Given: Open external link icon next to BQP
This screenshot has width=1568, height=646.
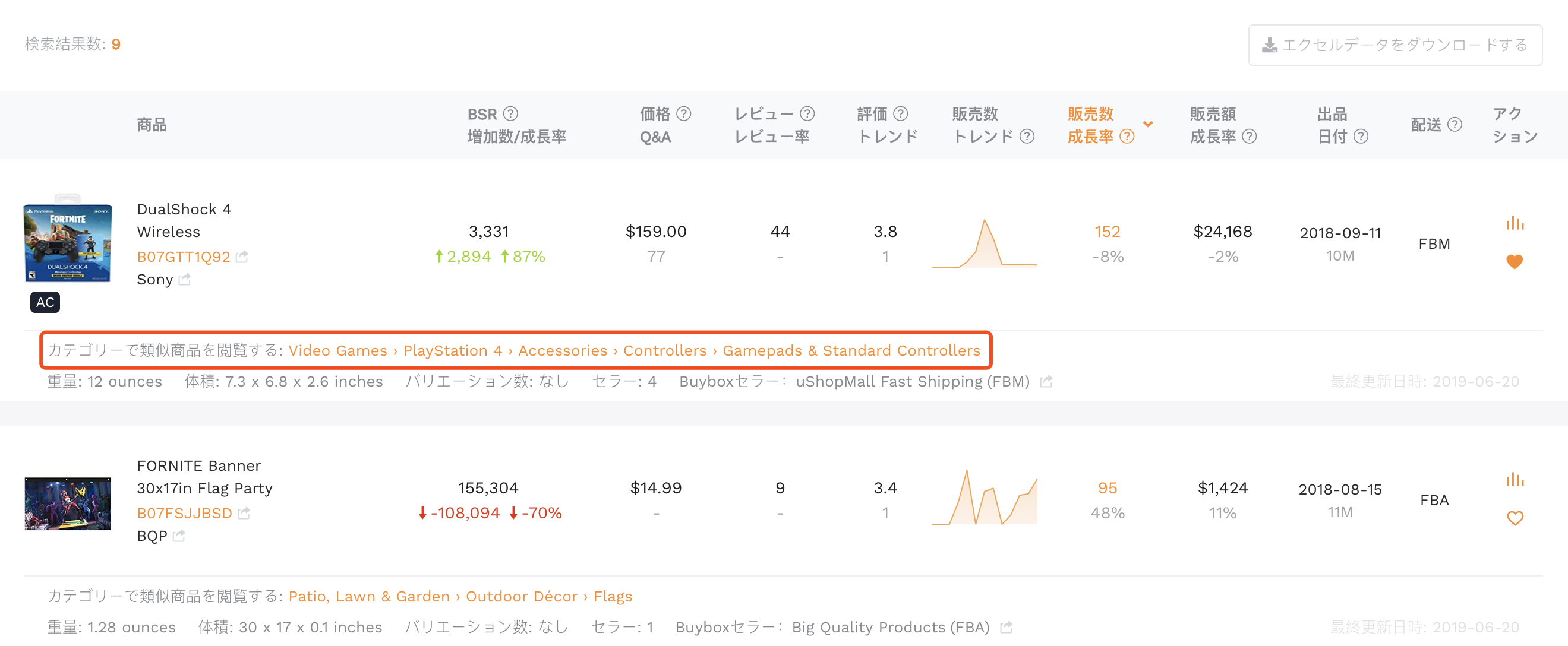Looking at the screenshot, I should [x=179, y=536].
